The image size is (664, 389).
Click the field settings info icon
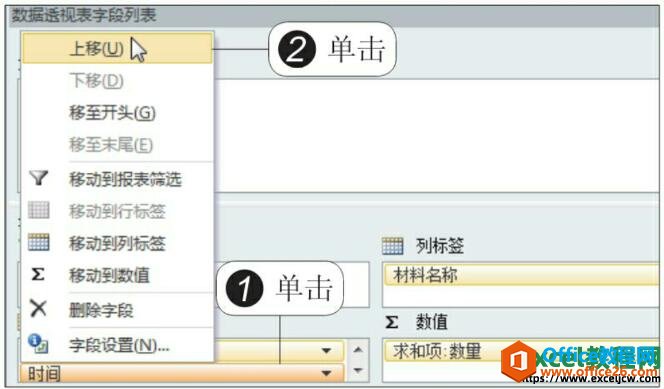click(x=38, y=344)
